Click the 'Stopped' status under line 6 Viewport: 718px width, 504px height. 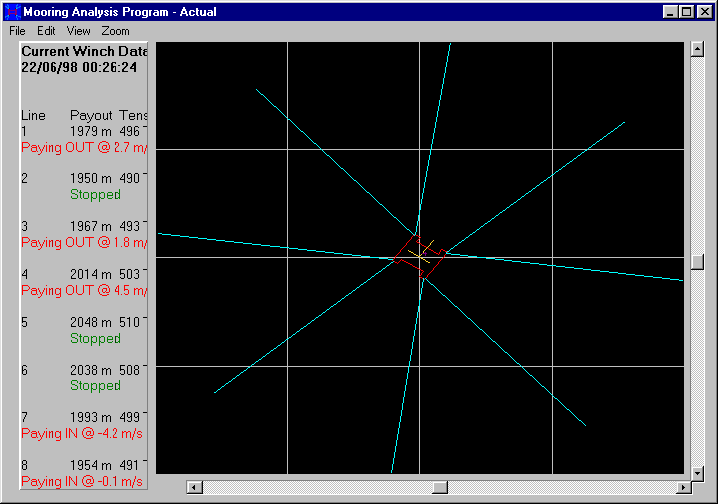[95, 385]
